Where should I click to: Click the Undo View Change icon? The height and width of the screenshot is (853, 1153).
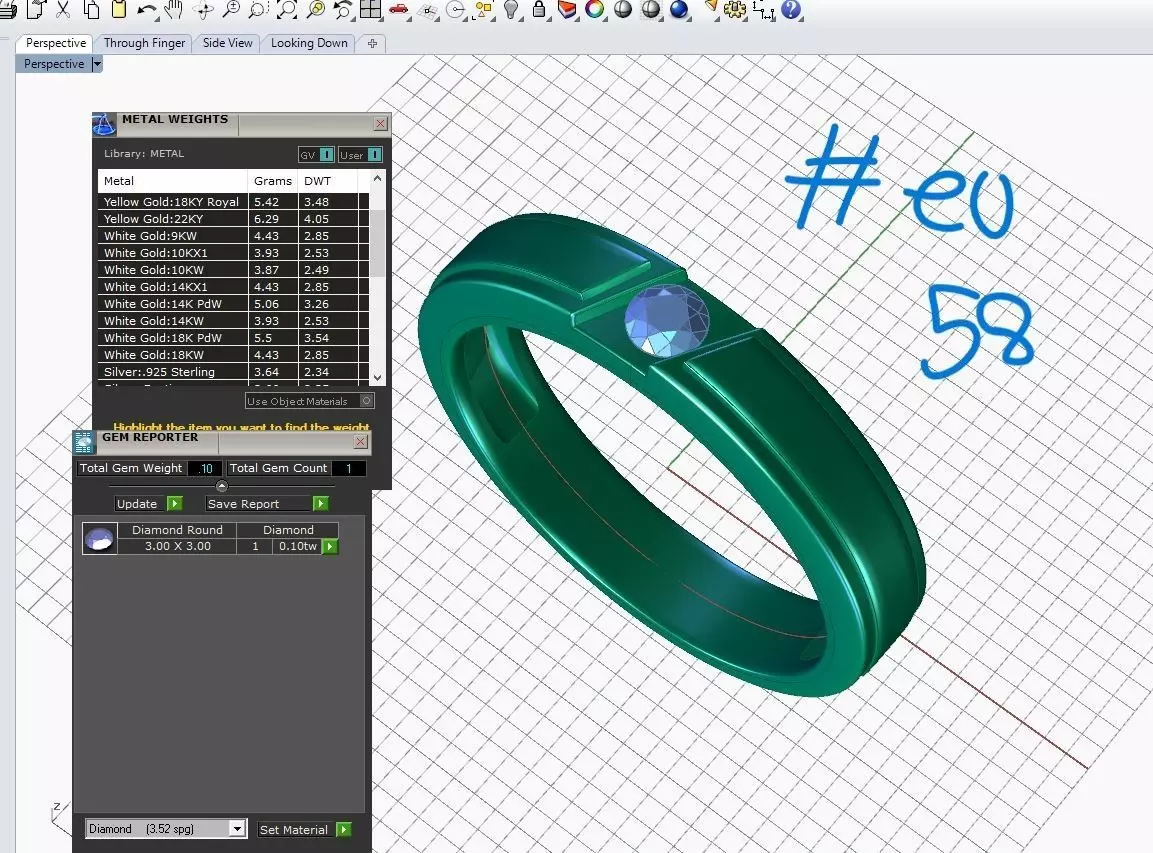tap(343, 9)
